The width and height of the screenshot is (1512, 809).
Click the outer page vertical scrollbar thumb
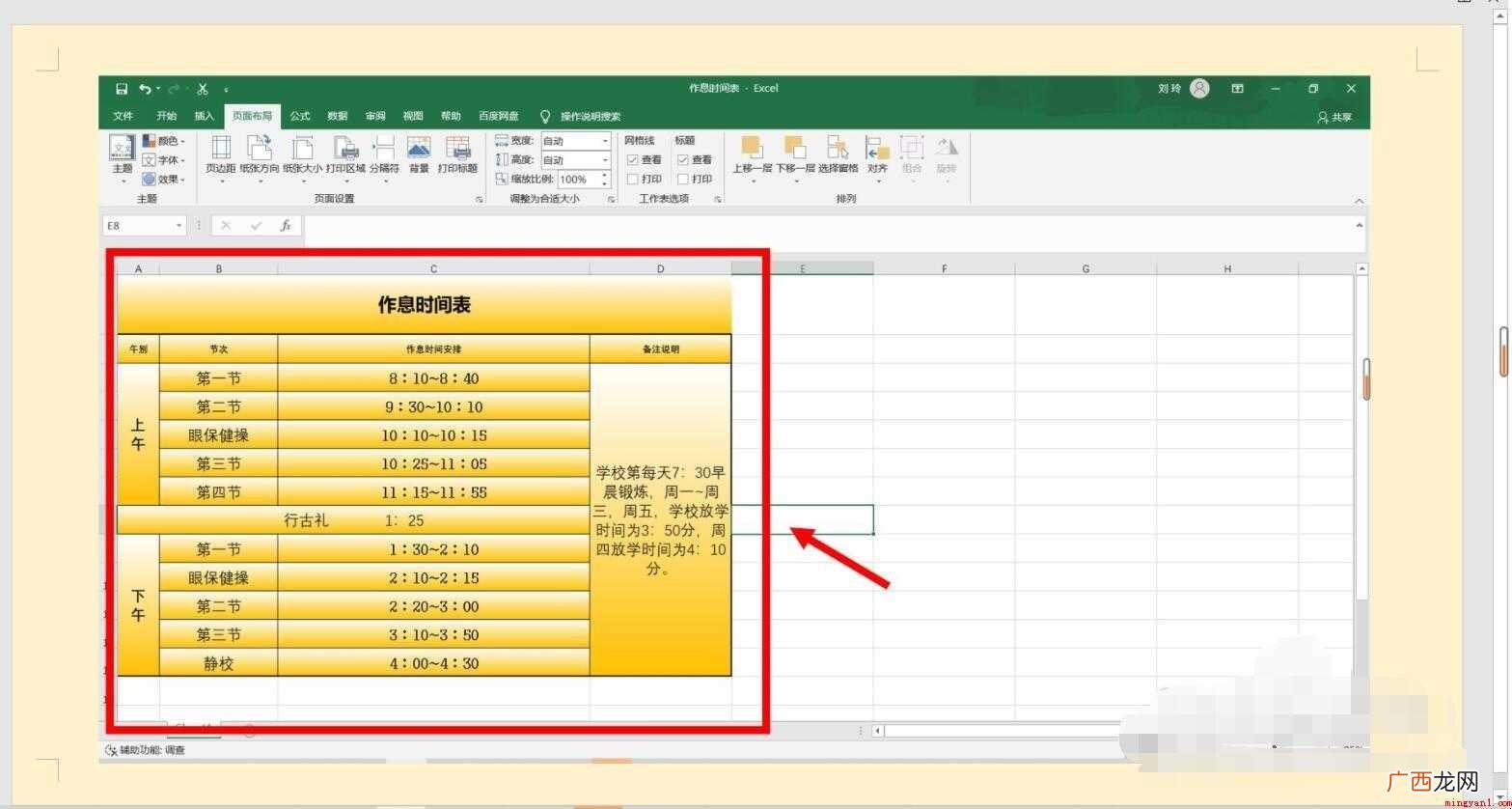point(1503,351)
